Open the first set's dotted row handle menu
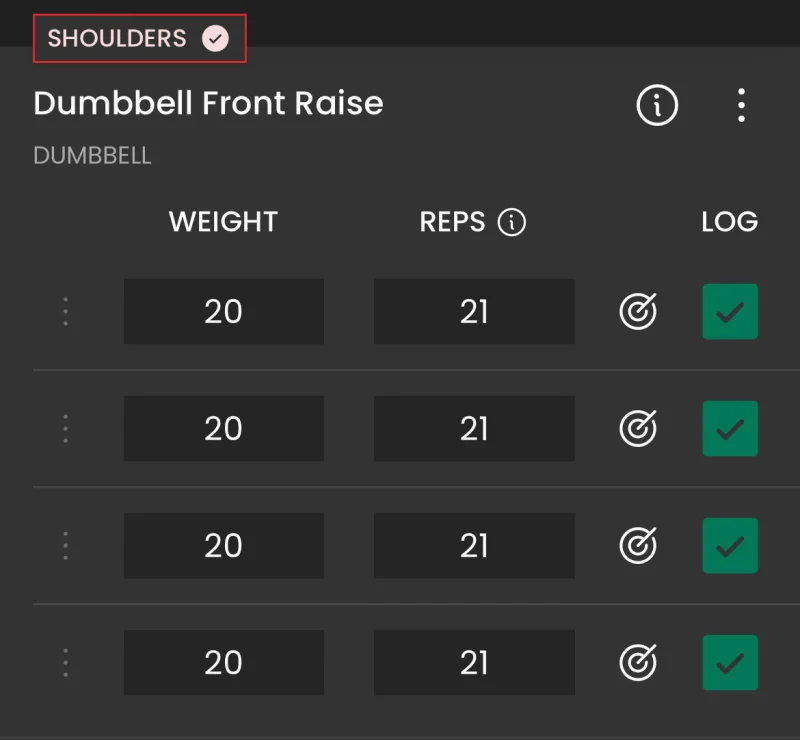 coord(65,311)
